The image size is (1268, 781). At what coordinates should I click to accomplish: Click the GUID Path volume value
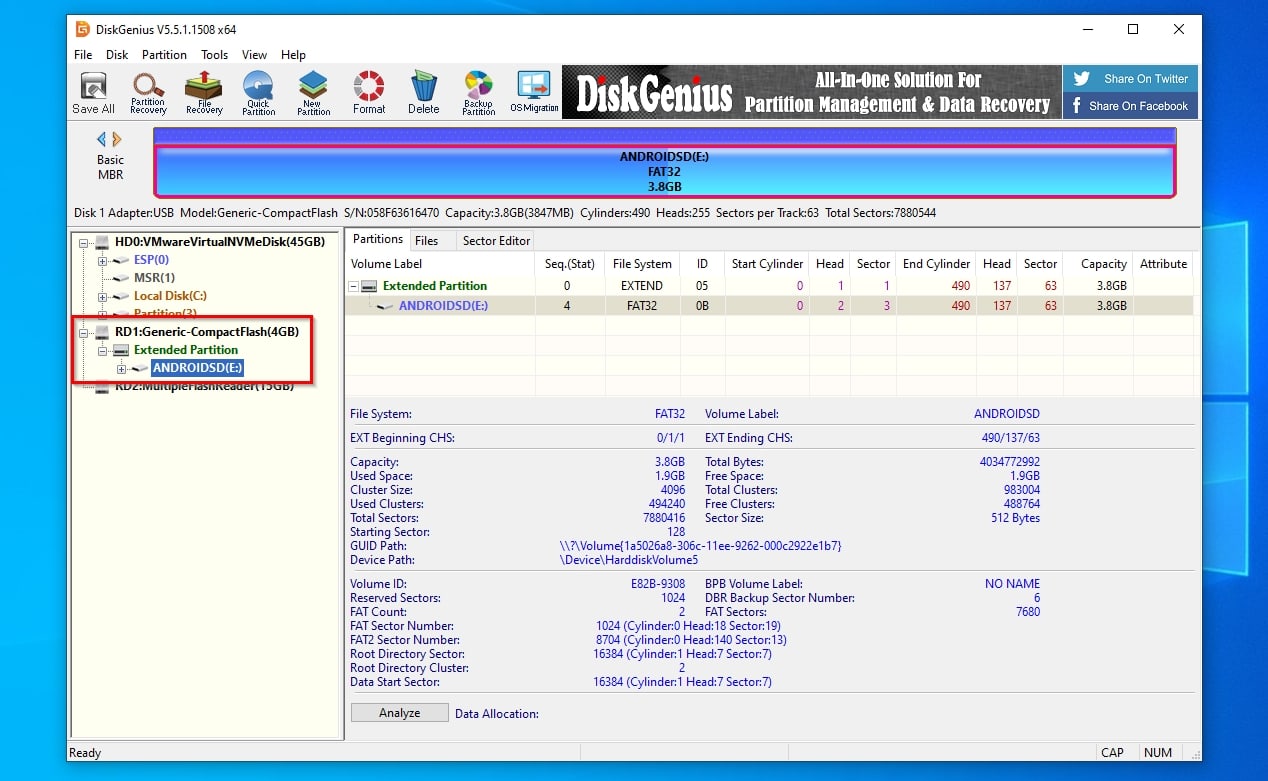click(700, 546)
